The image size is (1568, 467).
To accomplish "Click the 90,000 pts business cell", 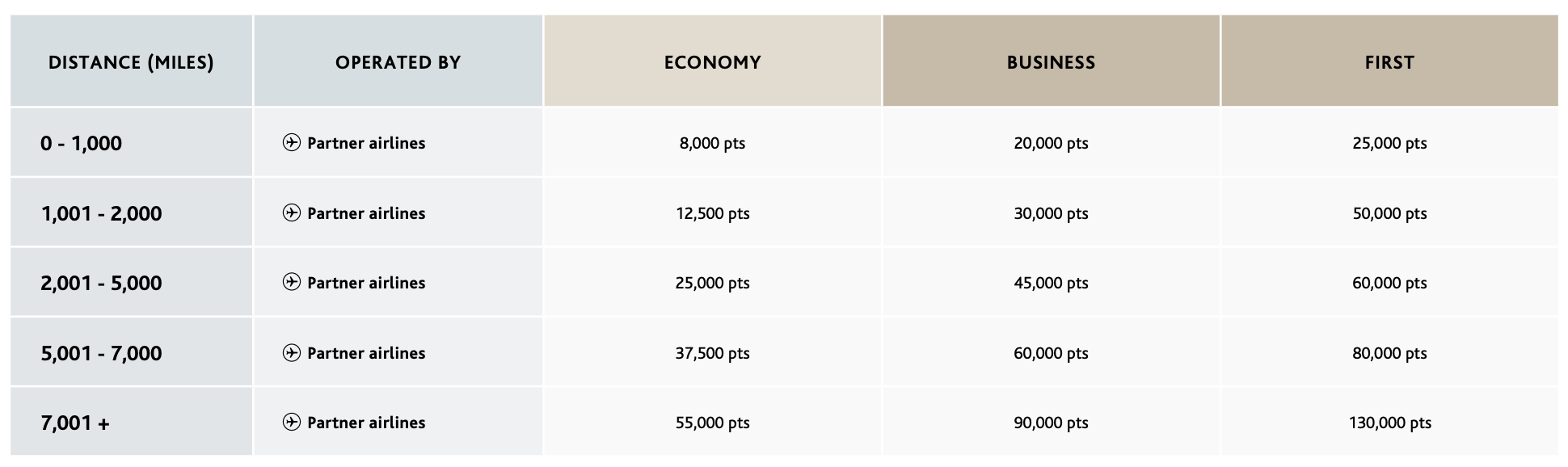I will 1051,423.
